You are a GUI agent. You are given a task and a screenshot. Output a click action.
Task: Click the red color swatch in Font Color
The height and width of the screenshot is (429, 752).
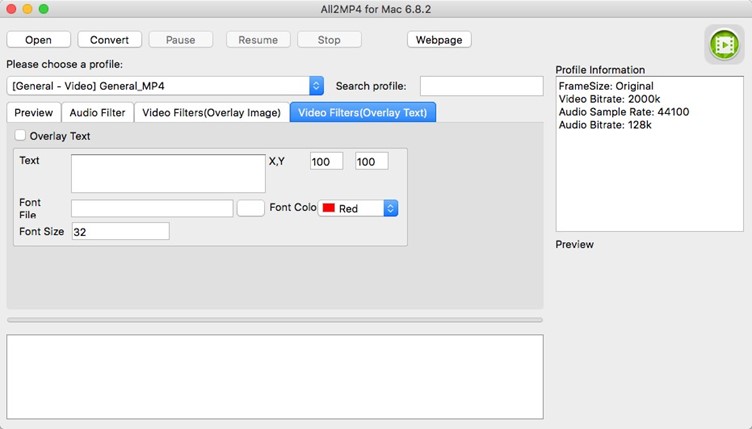(x=329, y=208)
